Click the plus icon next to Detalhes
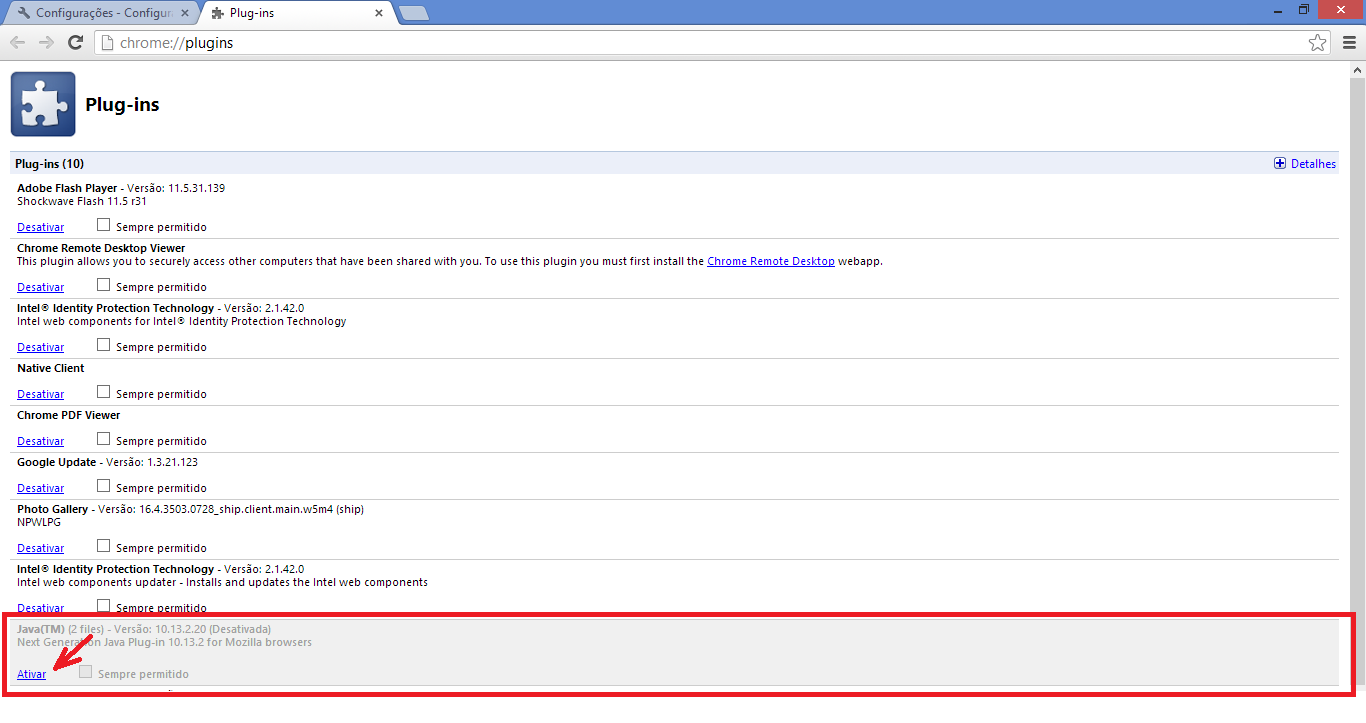The height and width of the screenshot is (723, 1366). [x=1280, y=164]
